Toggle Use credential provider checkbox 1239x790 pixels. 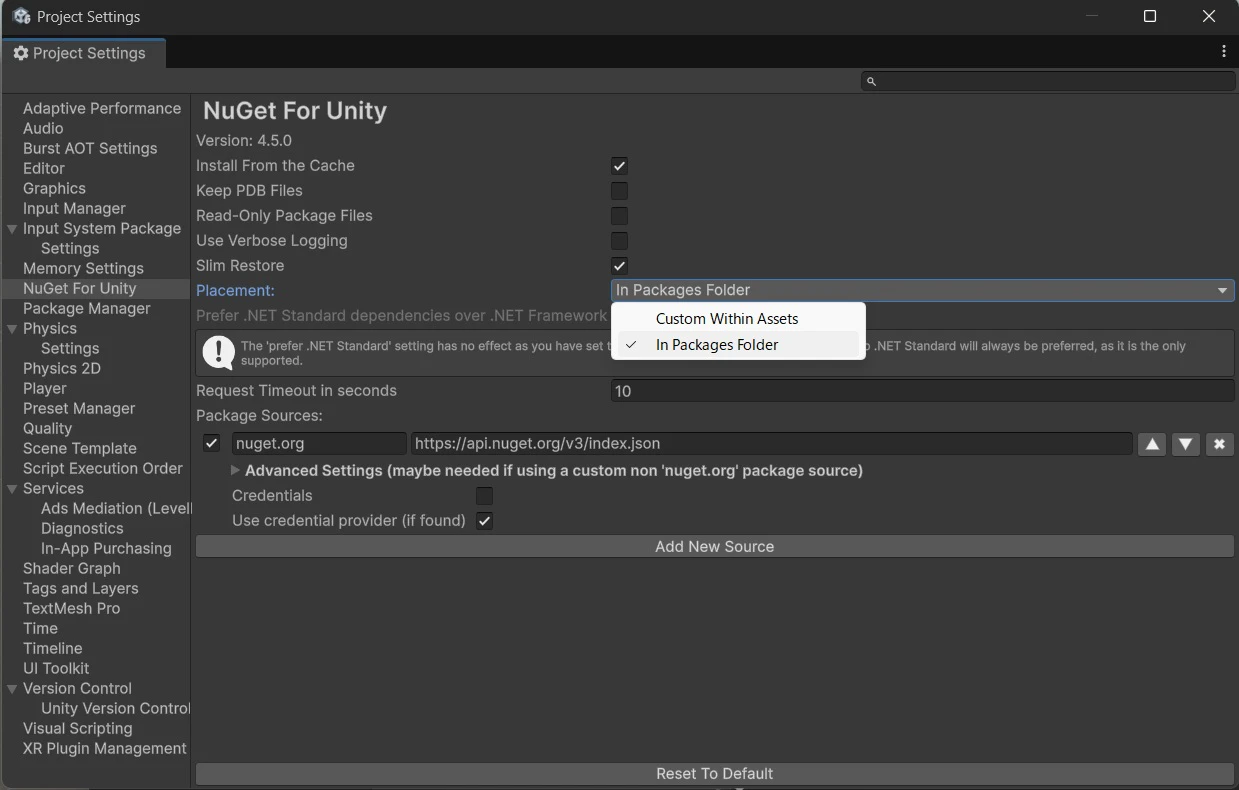484,521
